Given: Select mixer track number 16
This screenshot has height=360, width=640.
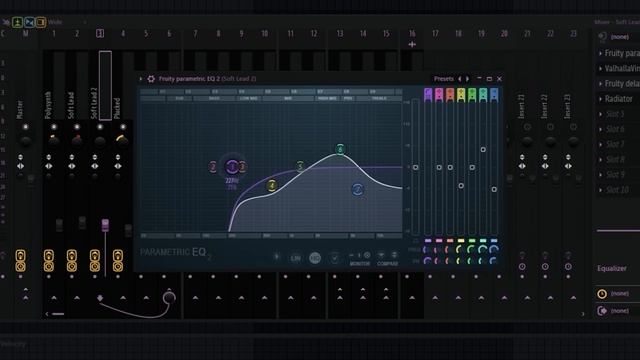Looking at the screenshot, I should [x=412, y=33].
